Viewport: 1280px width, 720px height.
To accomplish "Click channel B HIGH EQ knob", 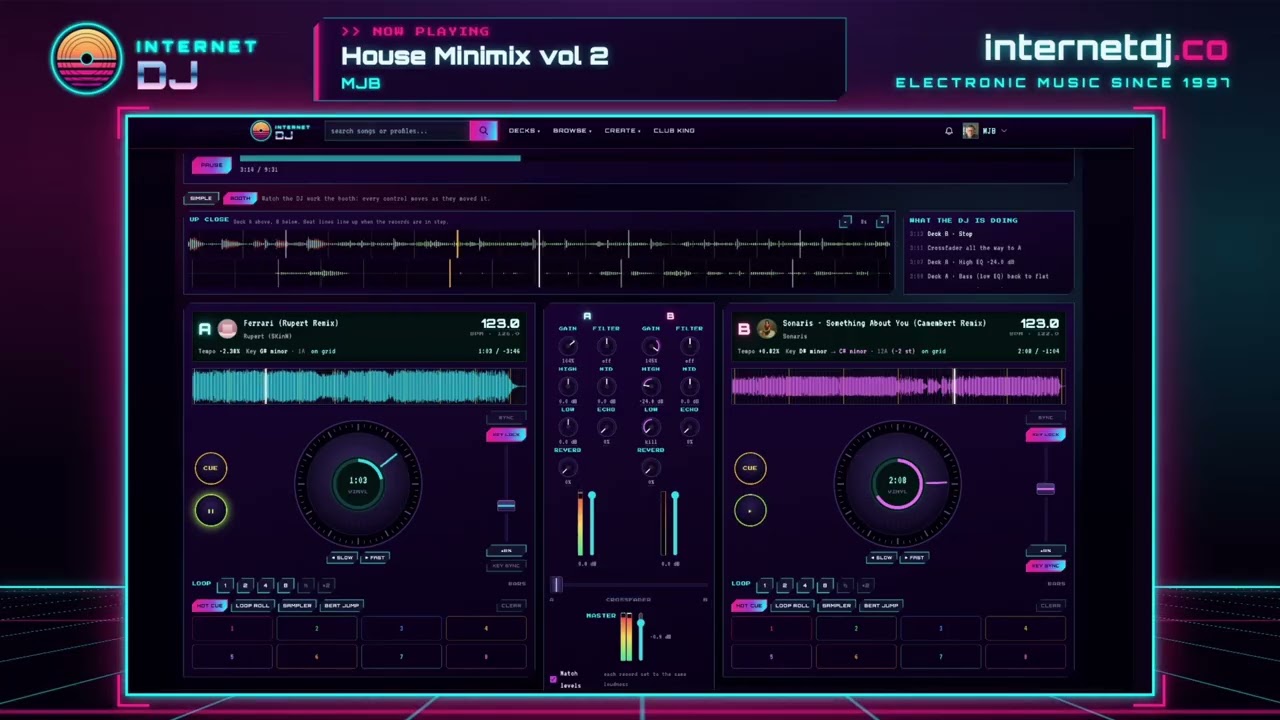I will coord(650,386).
